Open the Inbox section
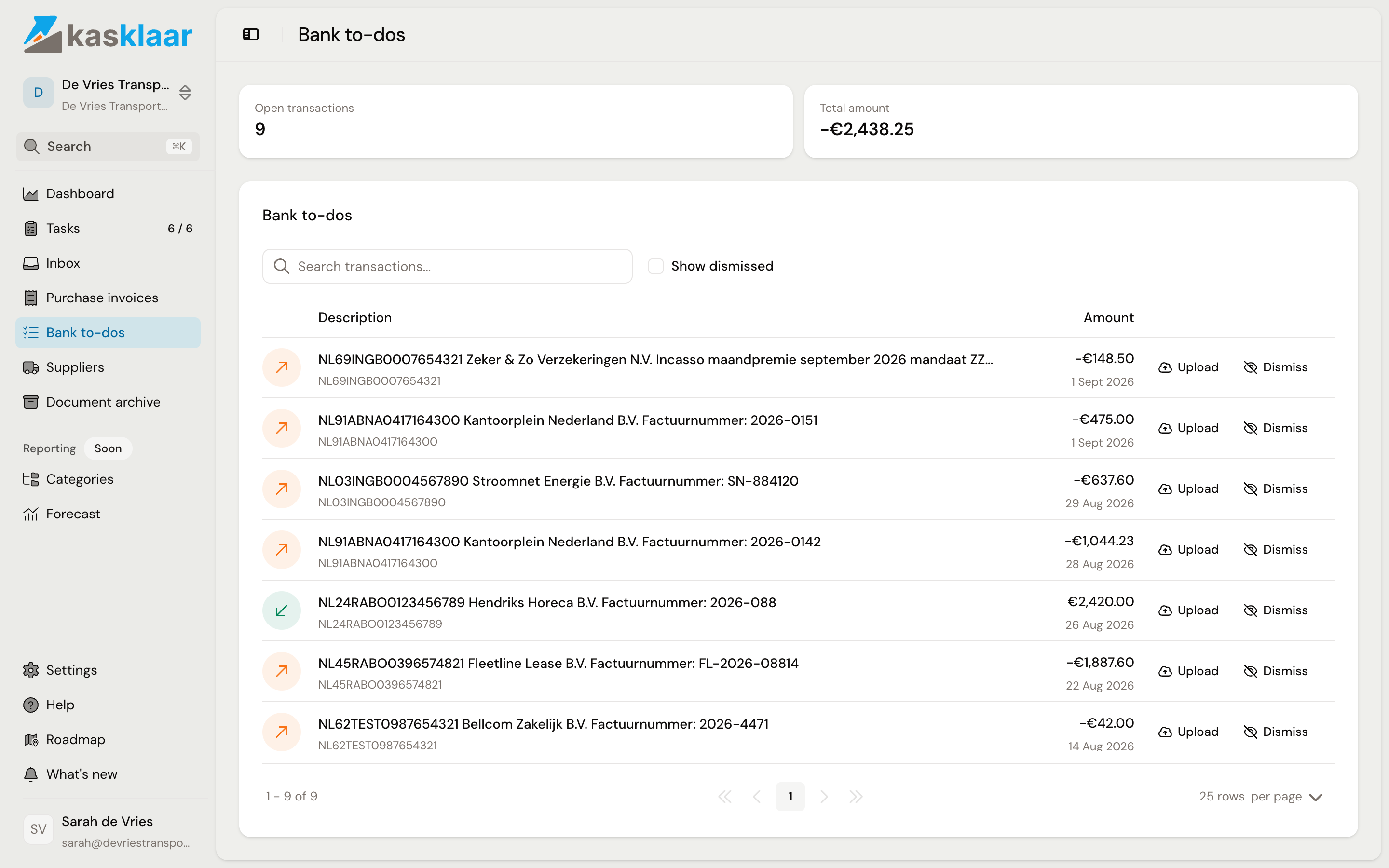 (108, 263)
